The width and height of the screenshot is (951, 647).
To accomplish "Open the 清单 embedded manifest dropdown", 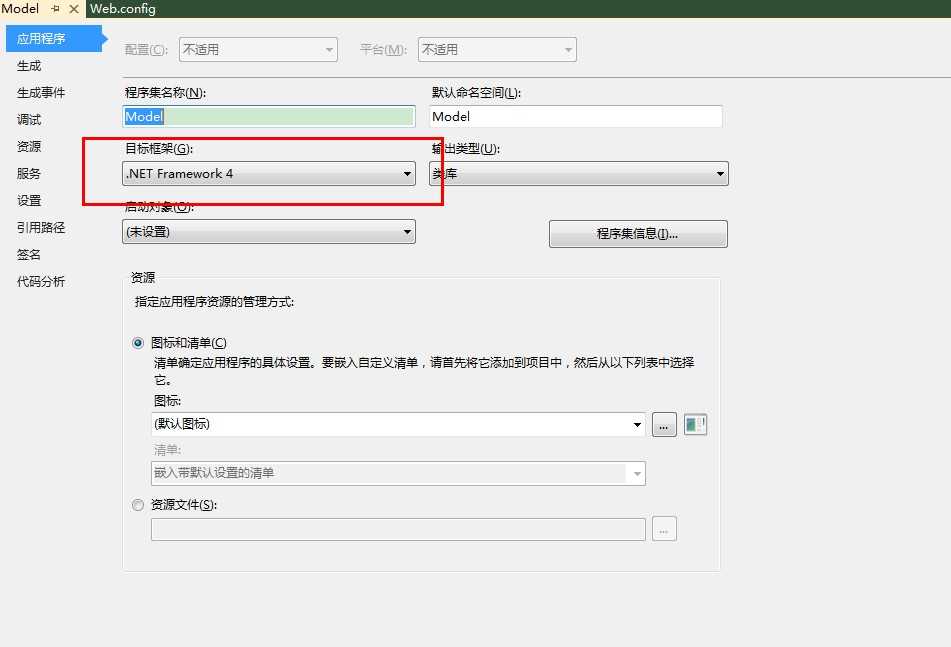I will pyautogui.click(x=398, y=473).
